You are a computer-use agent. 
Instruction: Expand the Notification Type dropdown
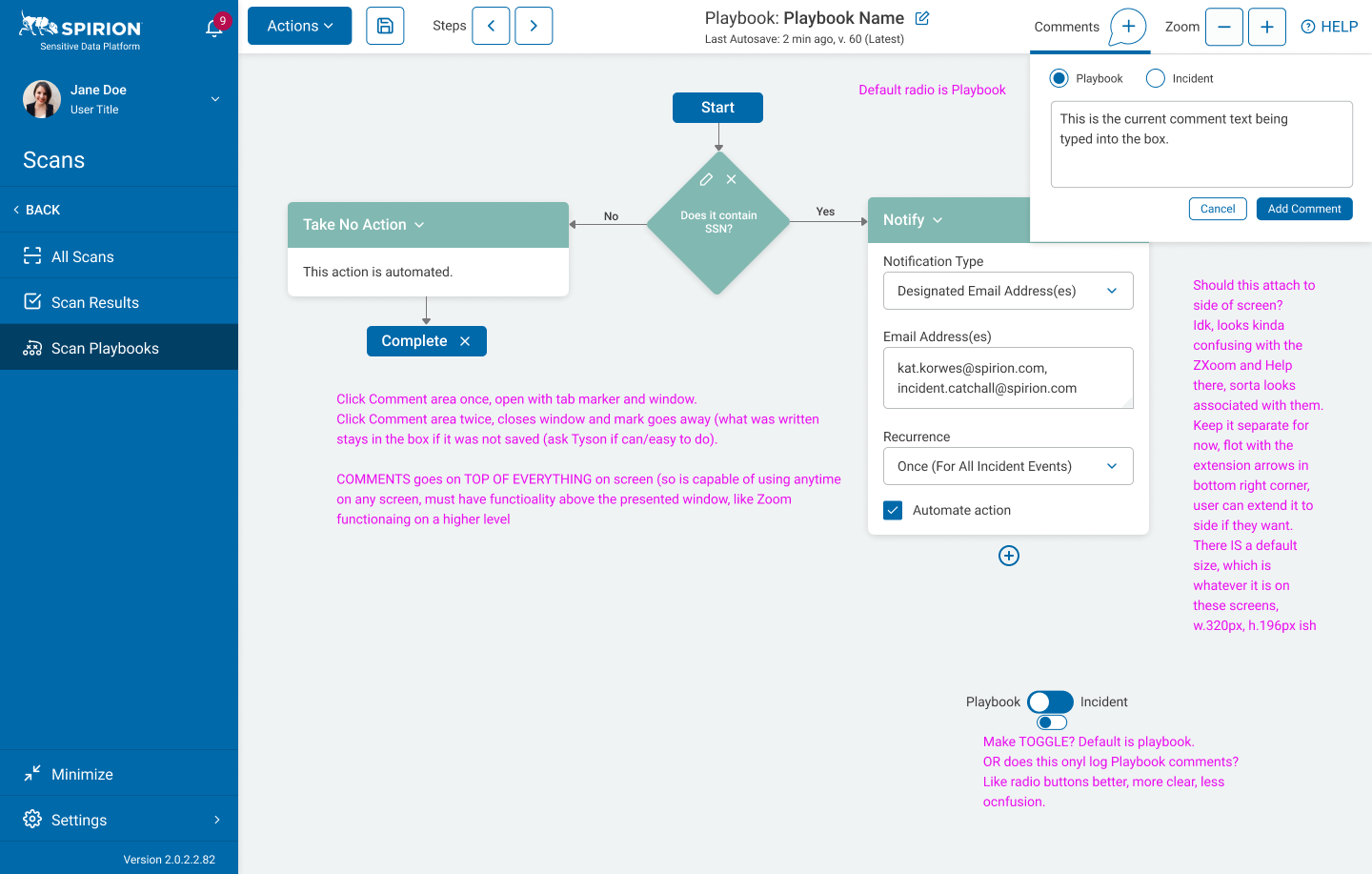point(1008,291)
